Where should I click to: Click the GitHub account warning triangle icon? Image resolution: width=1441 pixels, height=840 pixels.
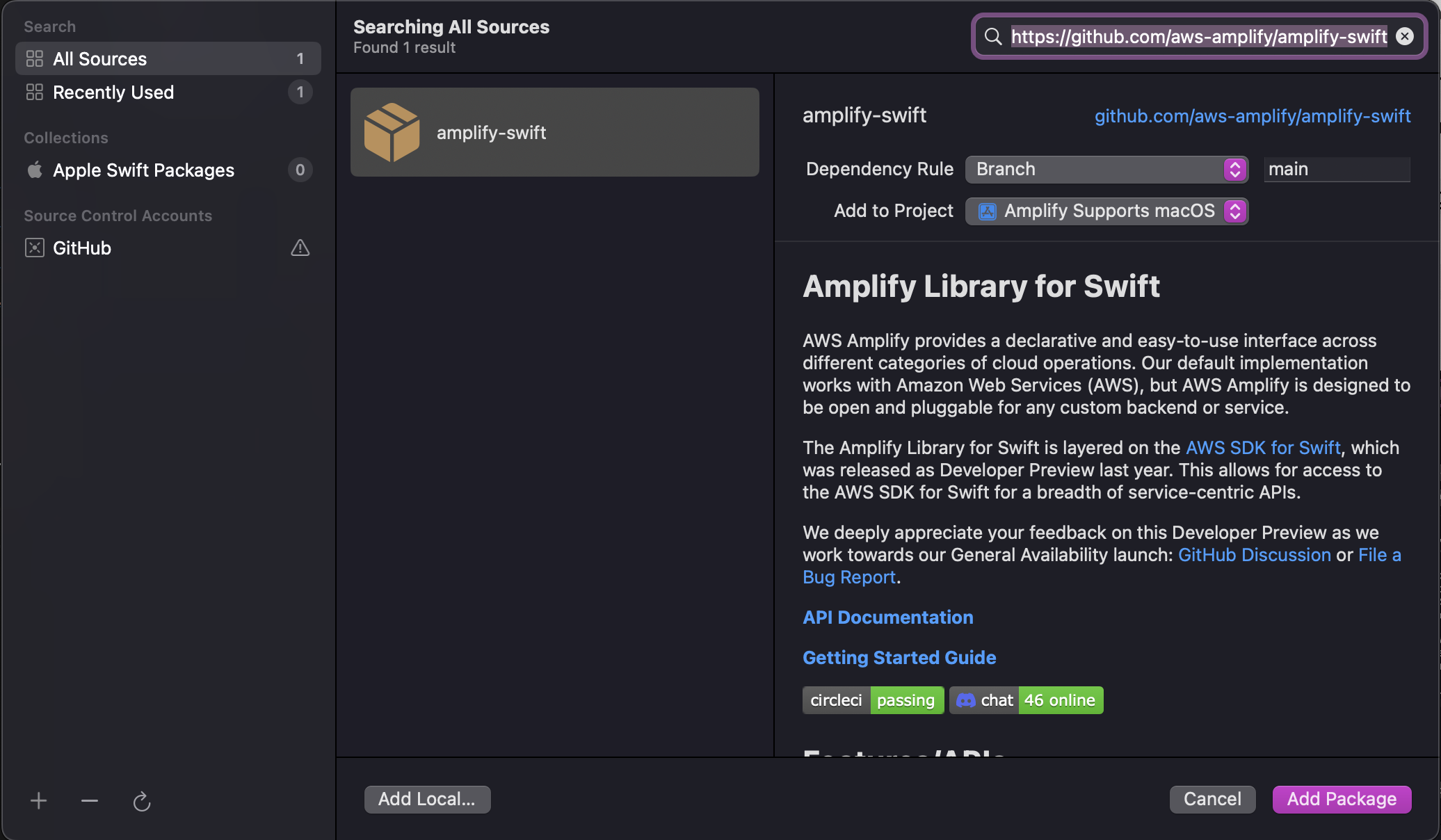tap(300, 248)
